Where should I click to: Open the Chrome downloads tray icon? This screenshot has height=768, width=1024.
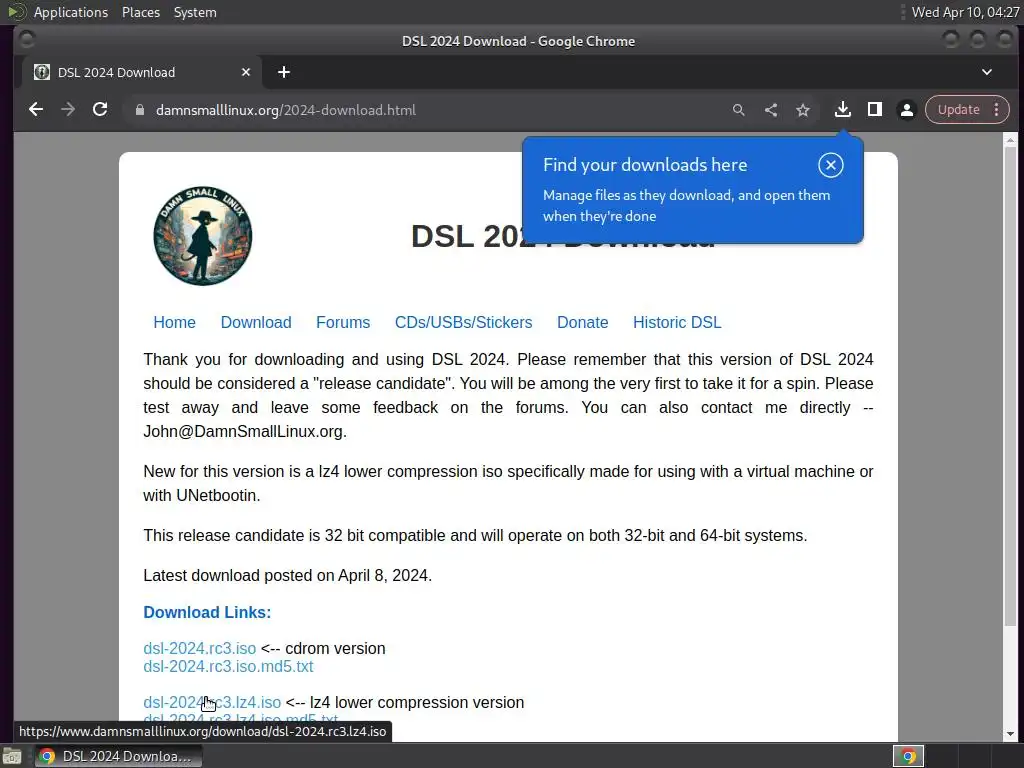point(842,110)
